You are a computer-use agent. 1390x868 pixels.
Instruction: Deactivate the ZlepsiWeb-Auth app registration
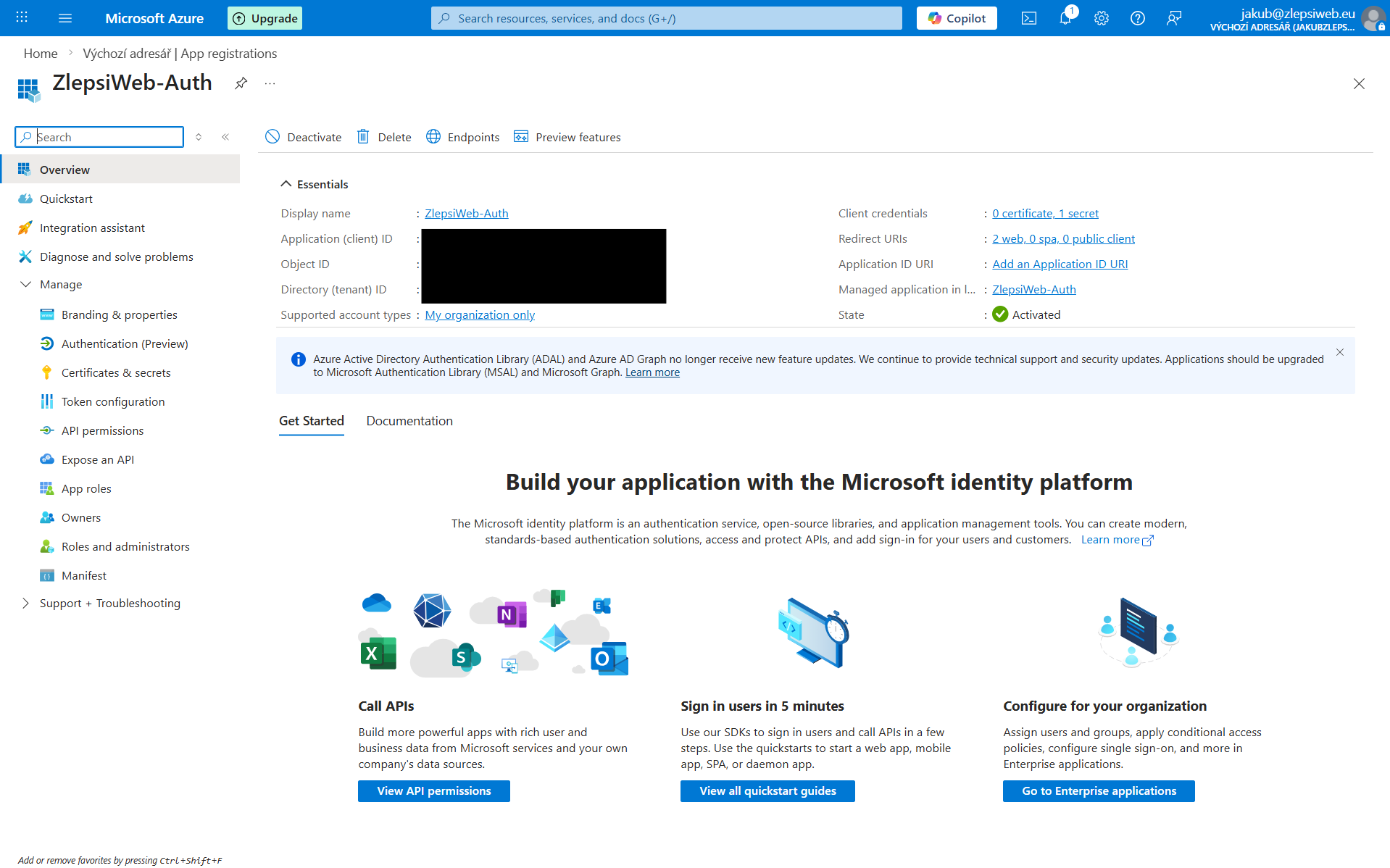303,137
